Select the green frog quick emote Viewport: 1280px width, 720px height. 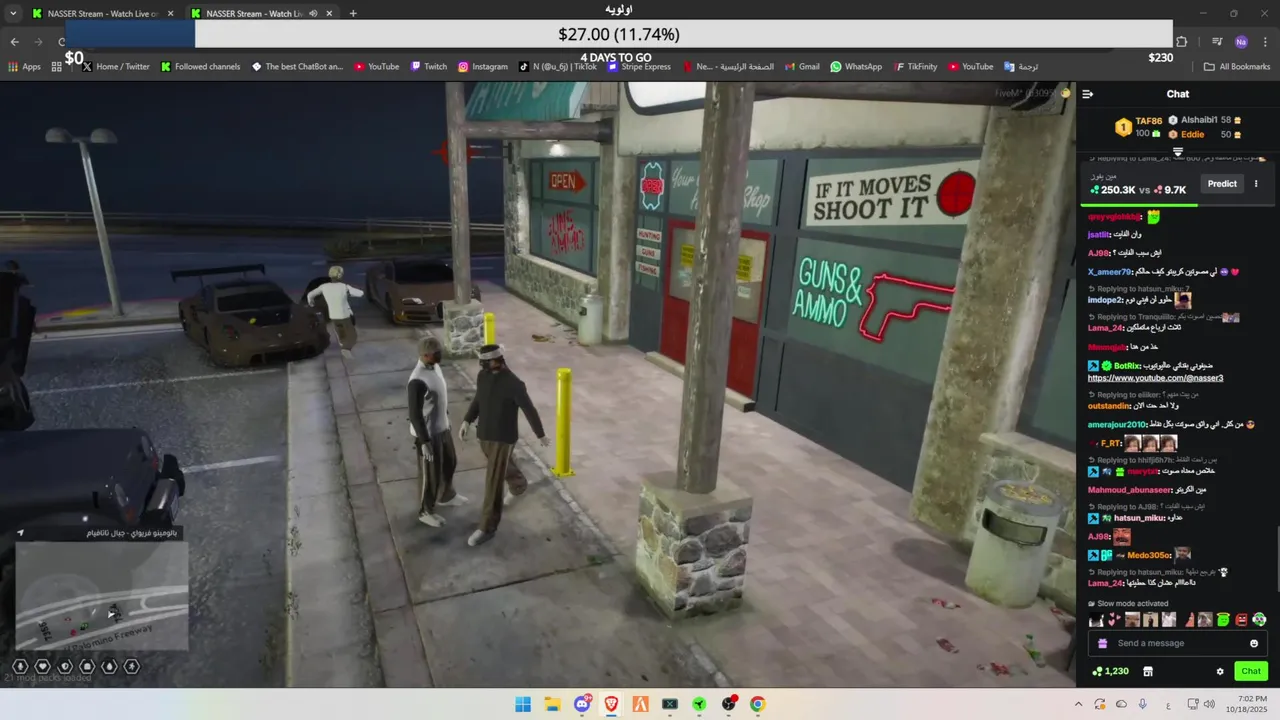click(x=1223, y=620)
